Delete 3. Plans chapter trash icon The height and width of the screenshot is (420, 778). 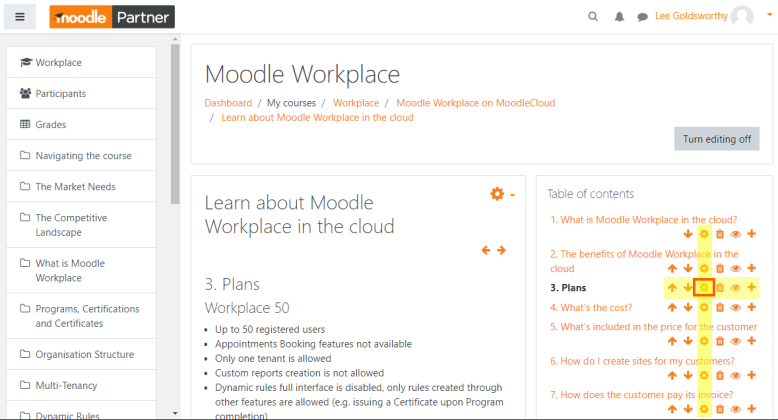click(x=720, y=287)
